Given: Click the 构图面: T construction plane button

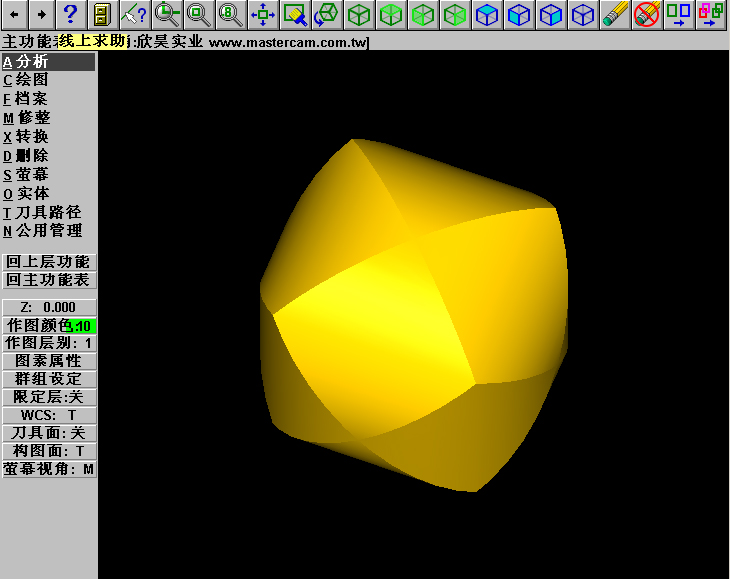Looking at the screenshot, I should (49, 451).
